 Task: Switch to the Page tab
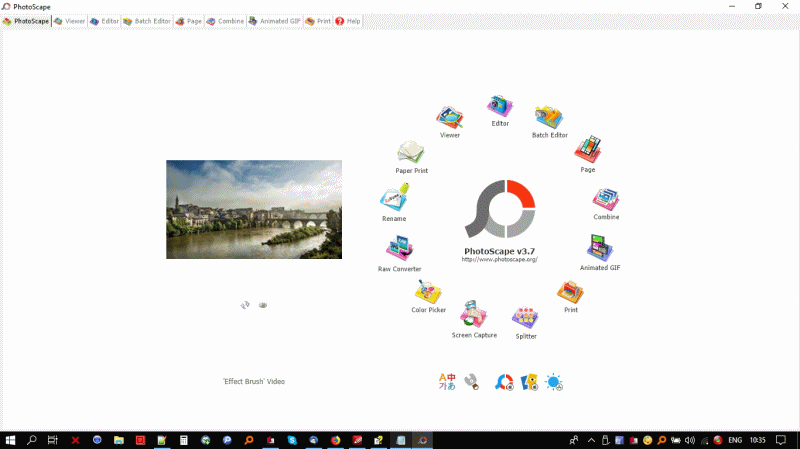point(189,21)
